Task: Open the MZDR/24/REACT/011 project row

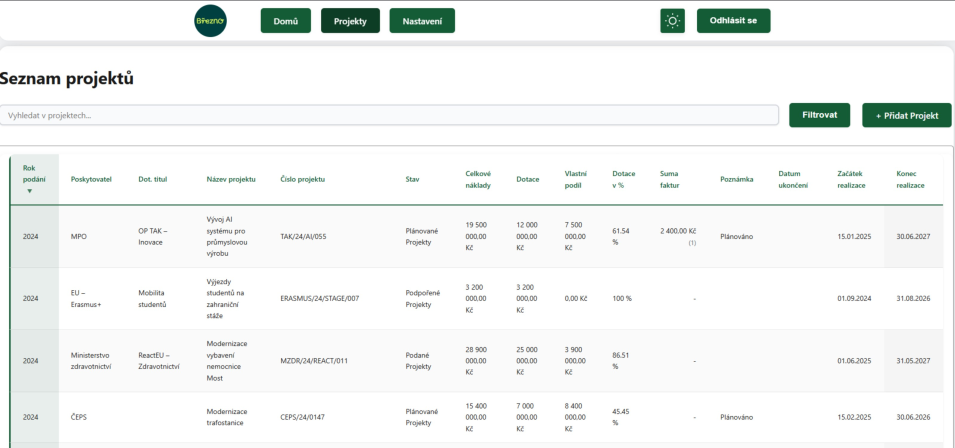Action: [x=476, y=361]
